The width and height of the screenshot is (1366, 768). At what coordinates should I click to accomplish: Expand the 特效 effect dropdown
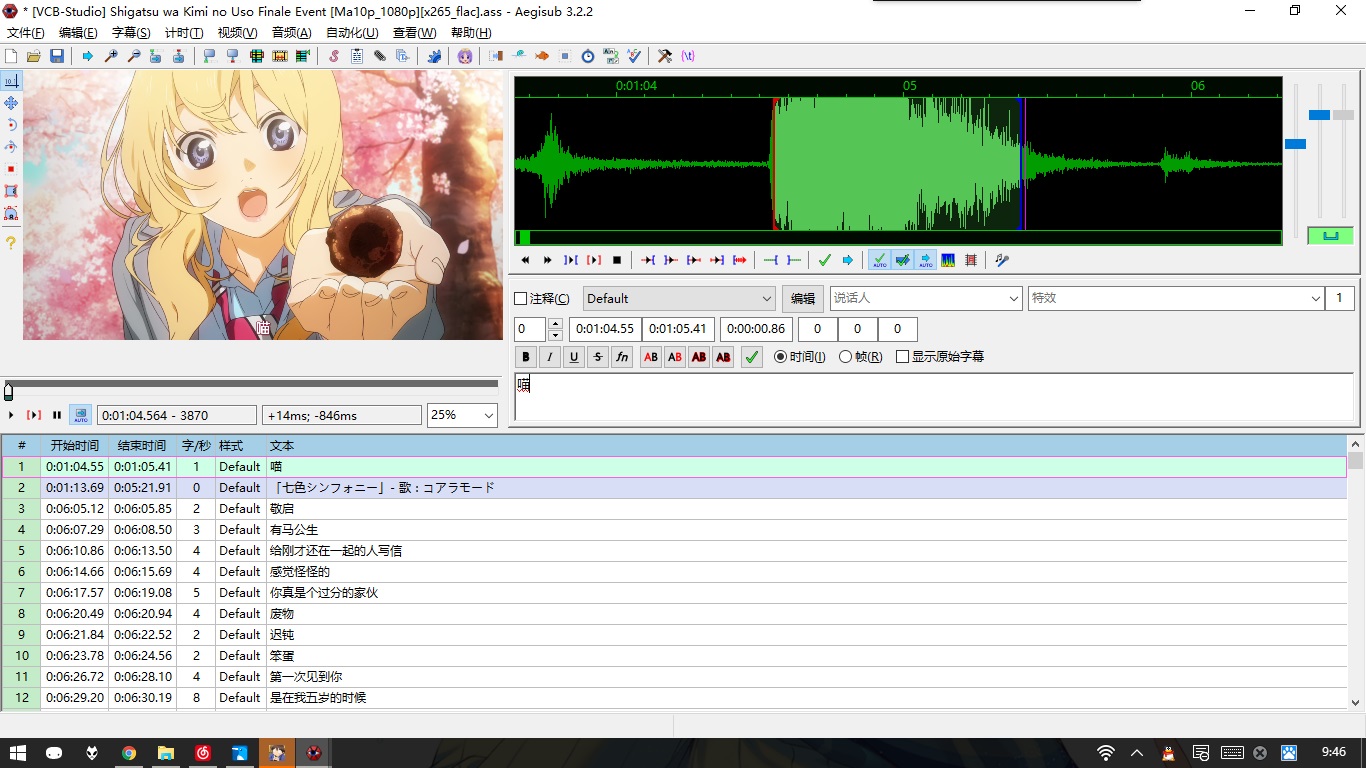pos(1316,298)
